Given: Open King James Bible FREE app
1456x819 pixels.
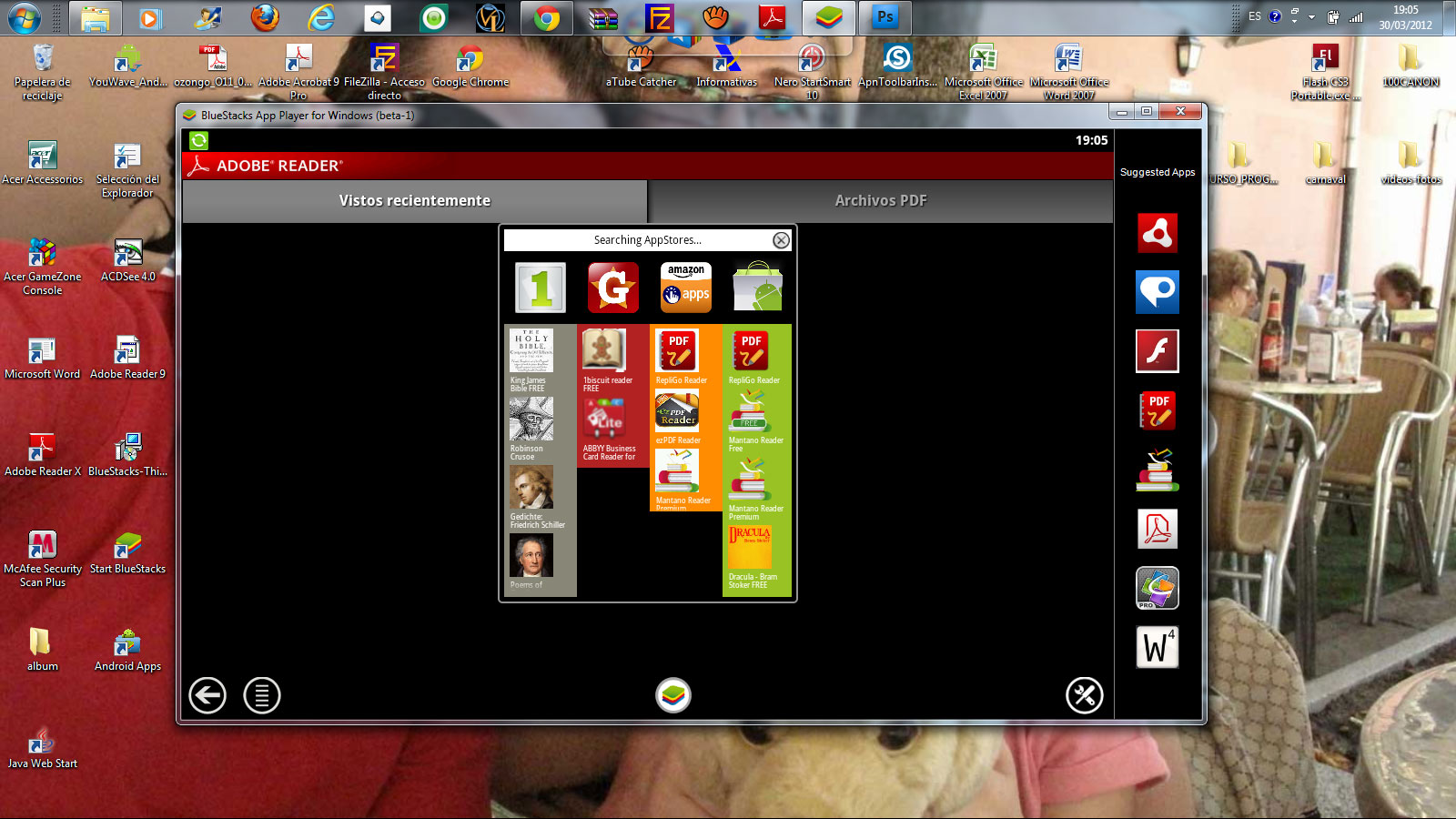Looking at the screenshot, I should click(x=531, y=360).
